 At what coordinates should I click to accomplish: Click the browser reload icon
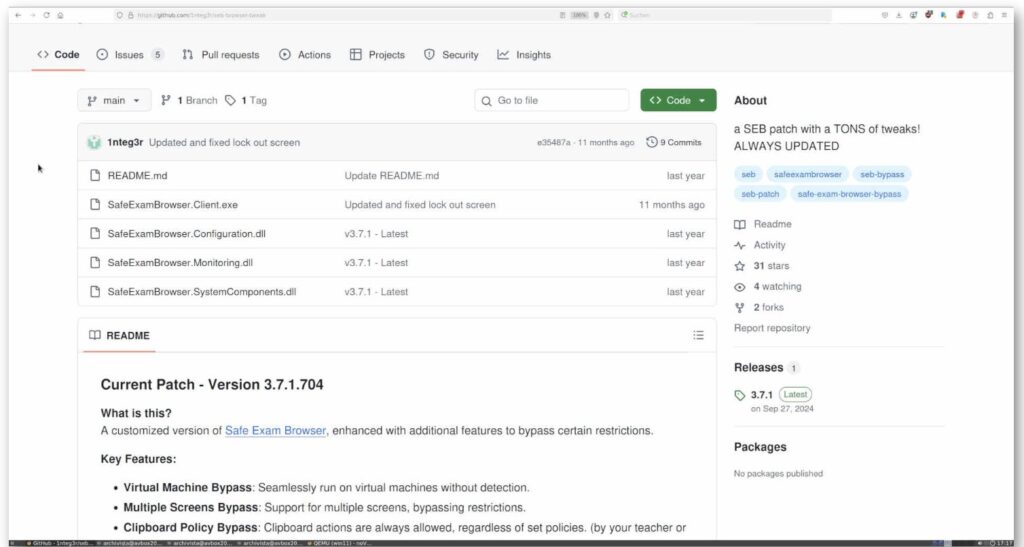click(x=46, y=15)
